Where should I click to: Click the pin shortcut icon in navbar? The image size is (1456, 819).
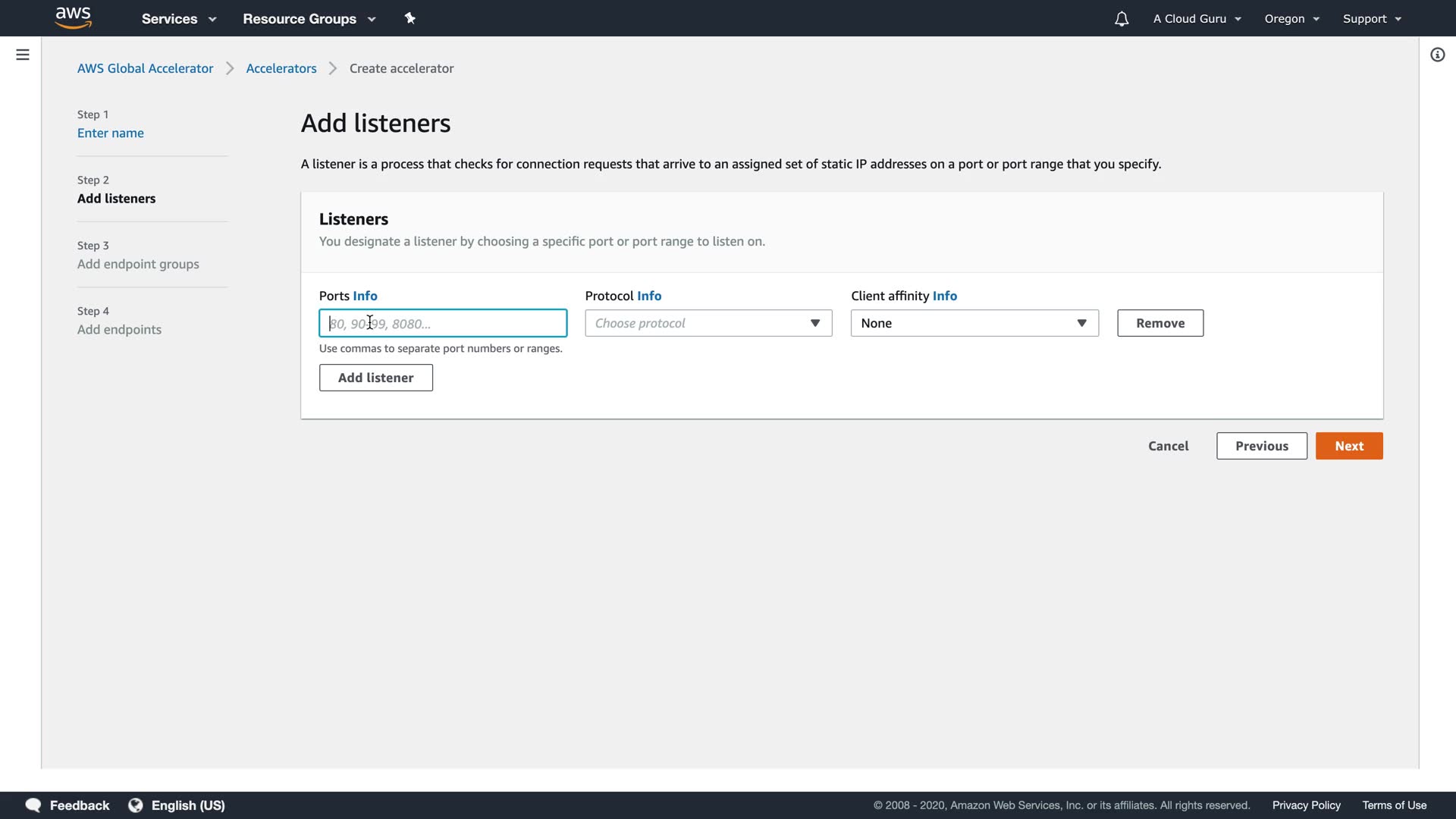(x=410, y=18)
